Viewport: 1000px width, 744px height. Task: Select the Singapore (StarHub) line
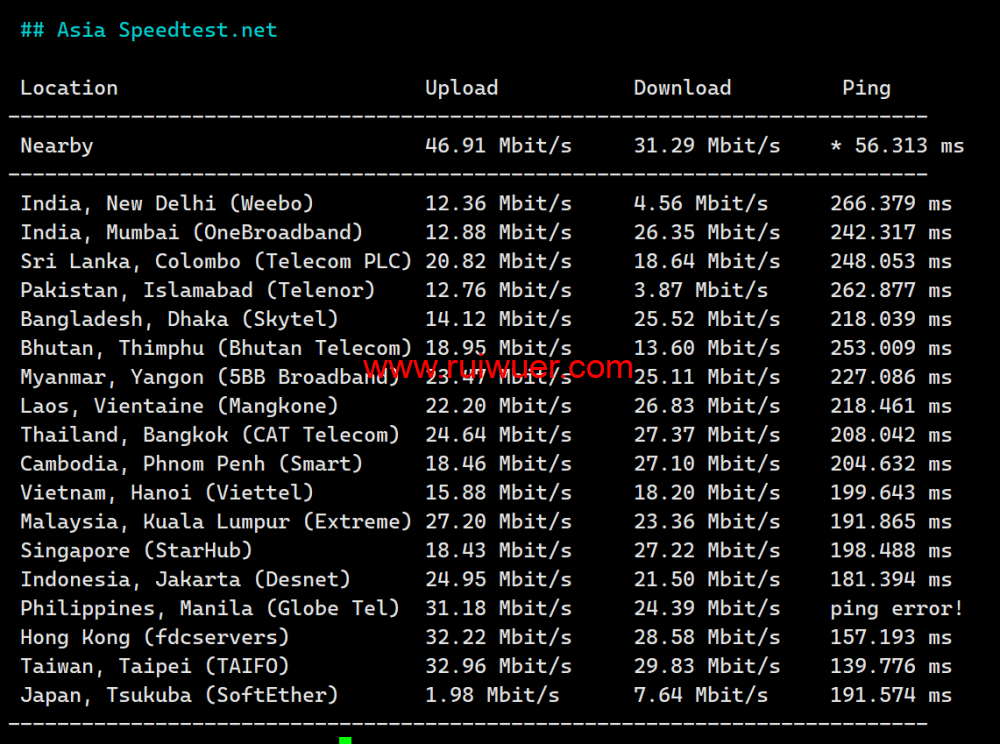[x=136, y=551]
